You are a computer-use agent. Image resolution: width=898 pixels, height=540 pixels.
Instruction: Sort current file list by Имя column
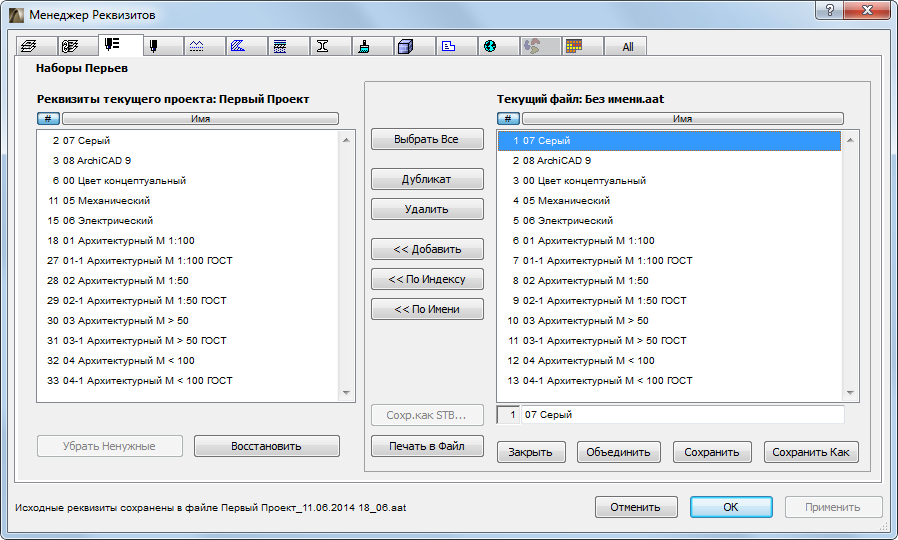pos(682,119)
